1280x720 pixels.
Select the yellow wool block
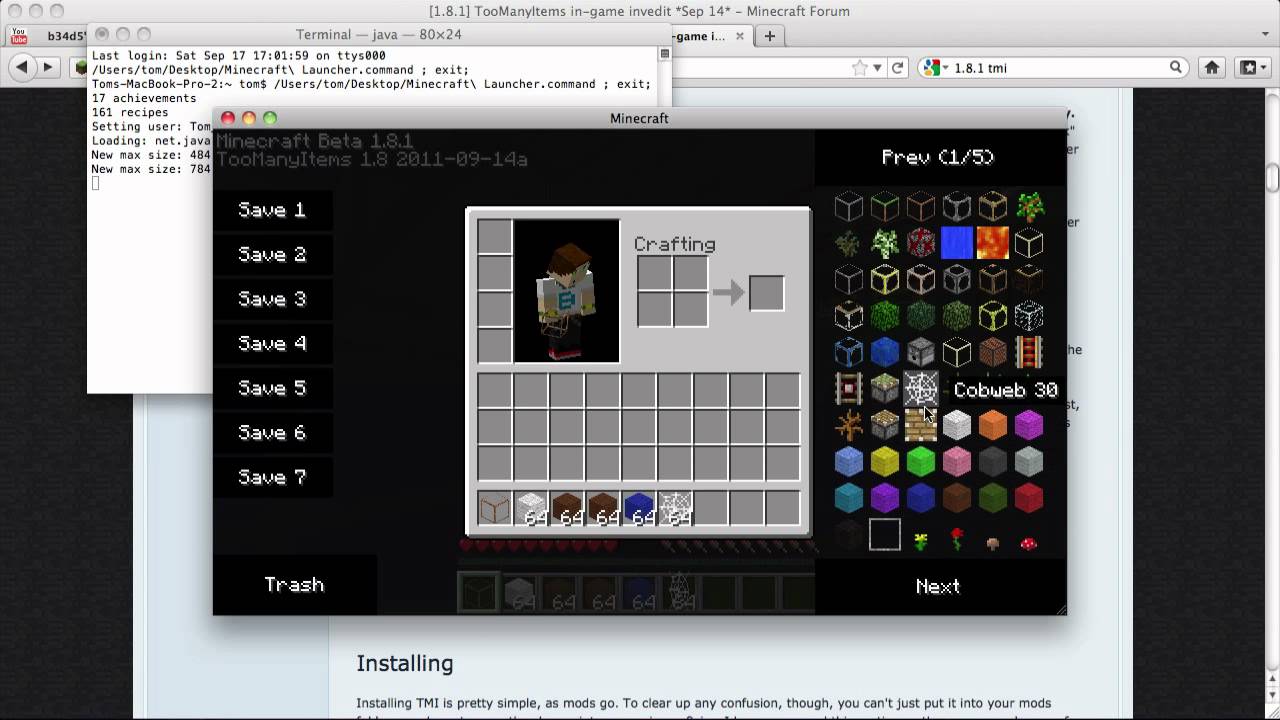pos(885,461)
